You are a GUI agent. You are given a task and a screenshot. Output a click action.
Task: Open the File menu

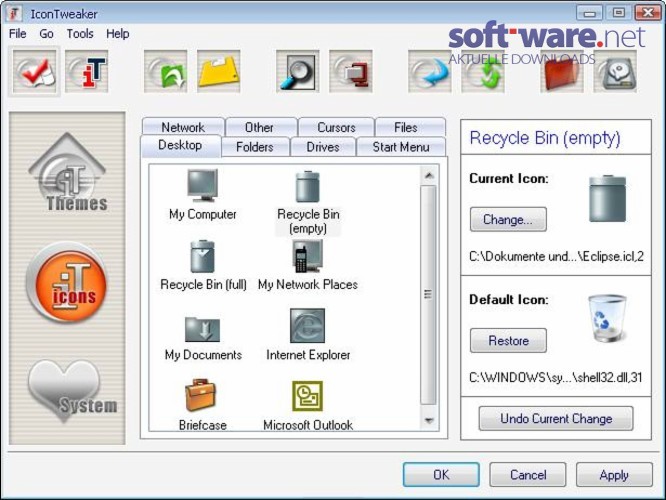pos(17,34)
